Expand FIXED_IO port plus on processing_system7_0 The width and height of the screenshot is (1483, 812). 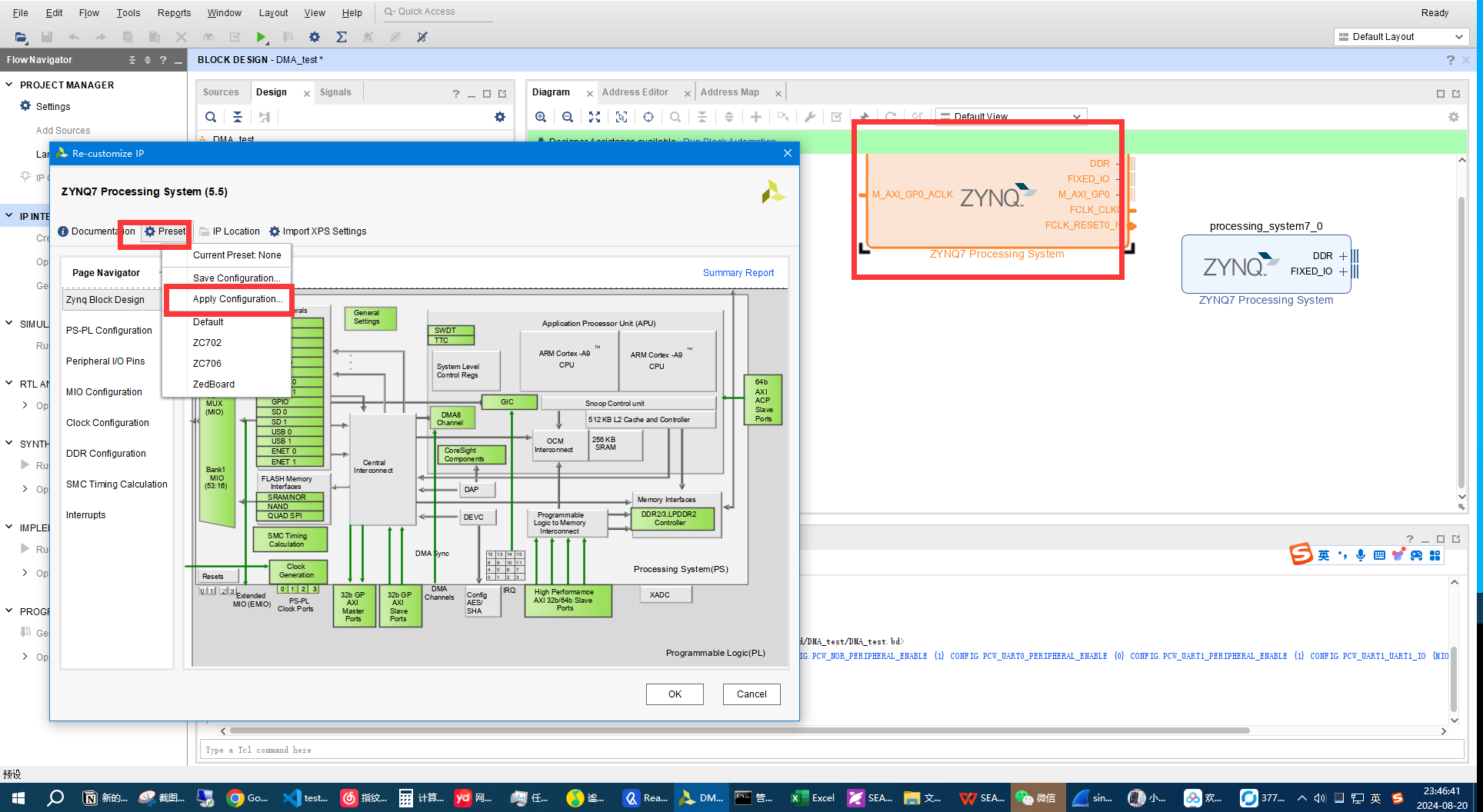pos(1343,271)
